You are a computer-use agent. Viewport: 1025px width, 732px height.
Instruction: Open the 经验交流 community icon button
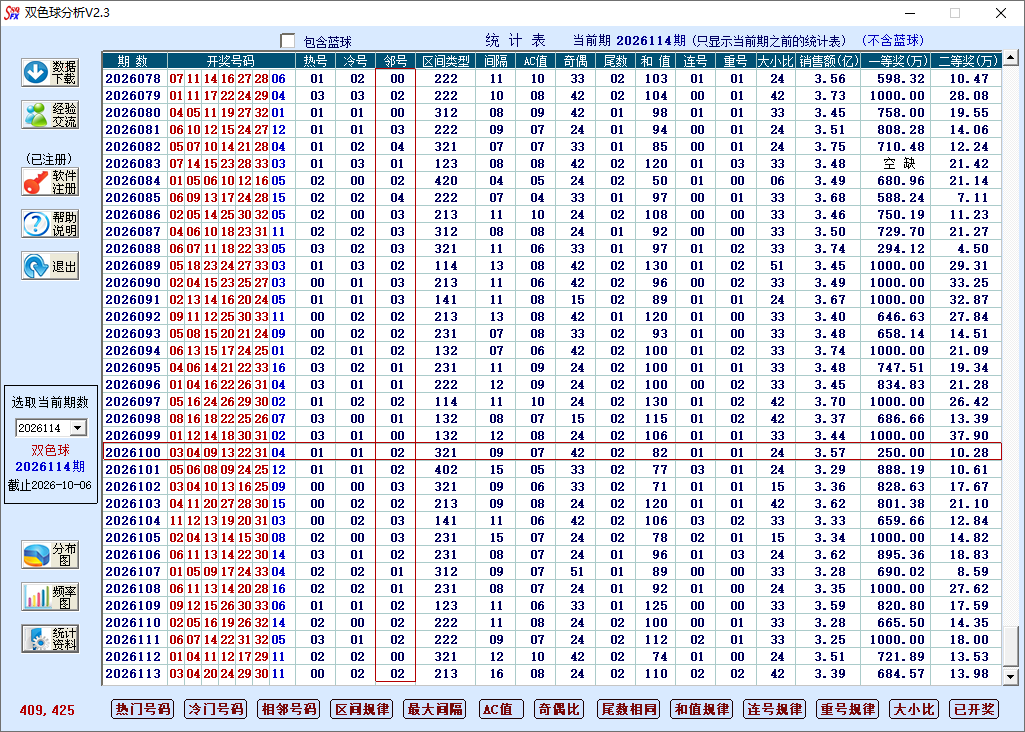50,115
